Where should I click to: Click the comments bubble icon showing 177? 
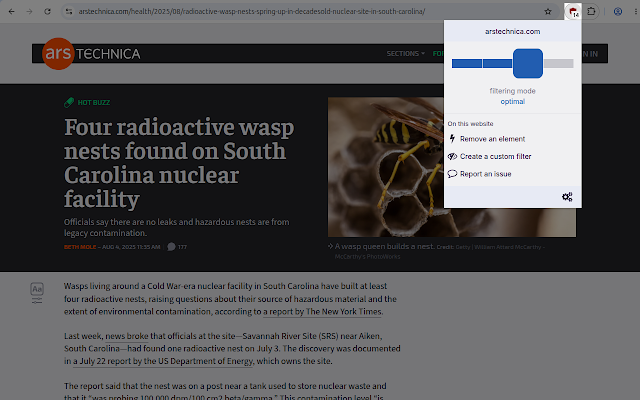pyautogui.click(x=171, y=247)
